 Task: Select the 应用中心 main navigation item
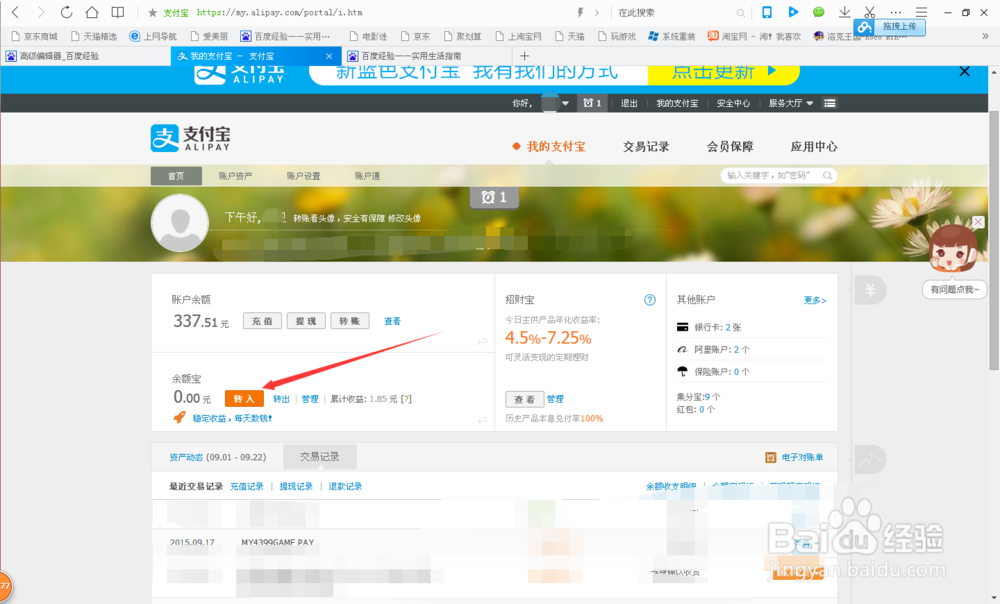(814, 147)
